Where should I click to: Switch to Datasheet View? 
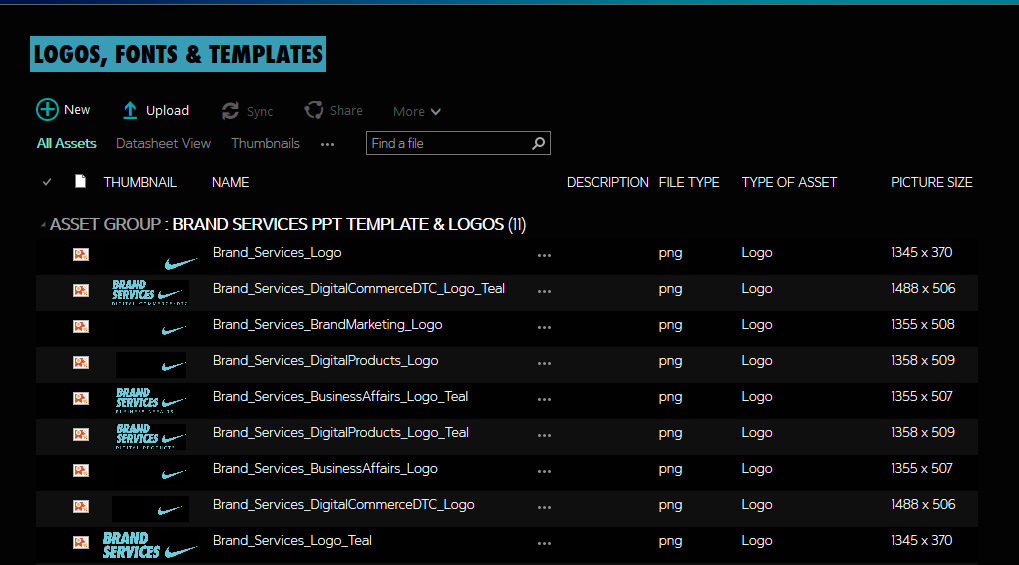tap(163, 143)
